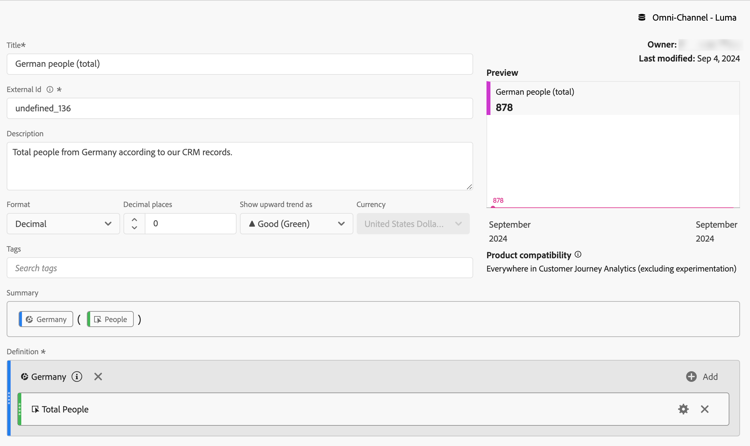Remove the Germany segment container
Screen dimensions: 750x446
[x=98, y=377]
